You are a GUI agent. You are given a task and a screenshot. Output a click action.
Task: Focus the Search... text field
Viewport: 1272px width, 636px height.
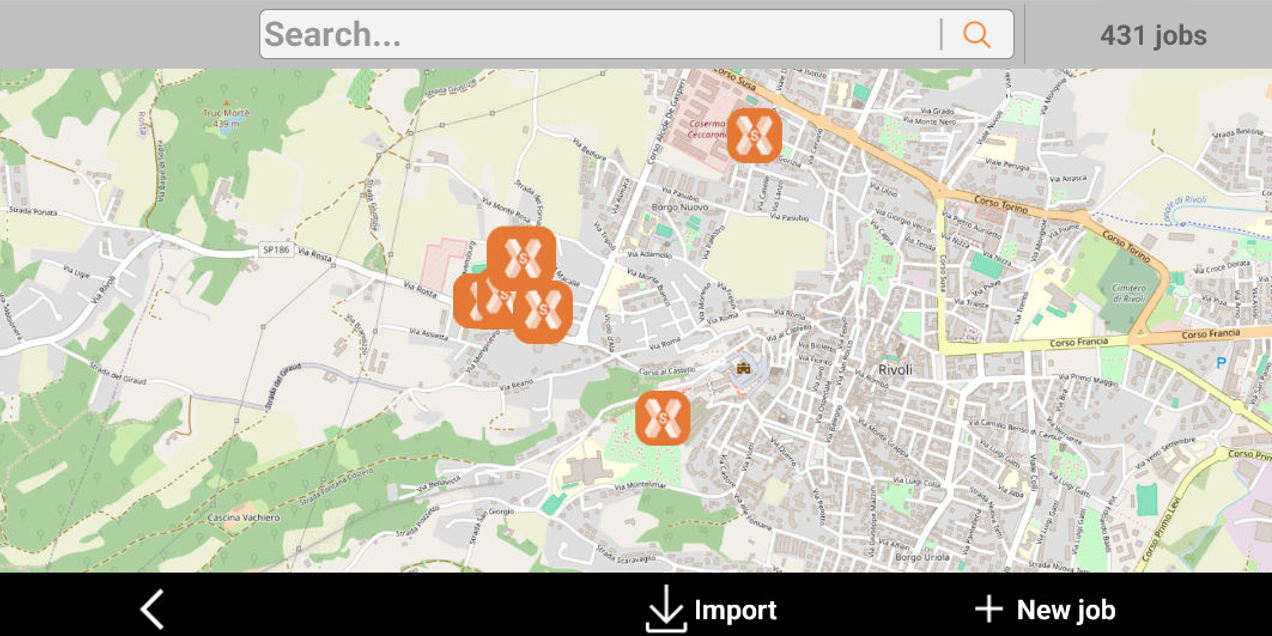(600, 35)
